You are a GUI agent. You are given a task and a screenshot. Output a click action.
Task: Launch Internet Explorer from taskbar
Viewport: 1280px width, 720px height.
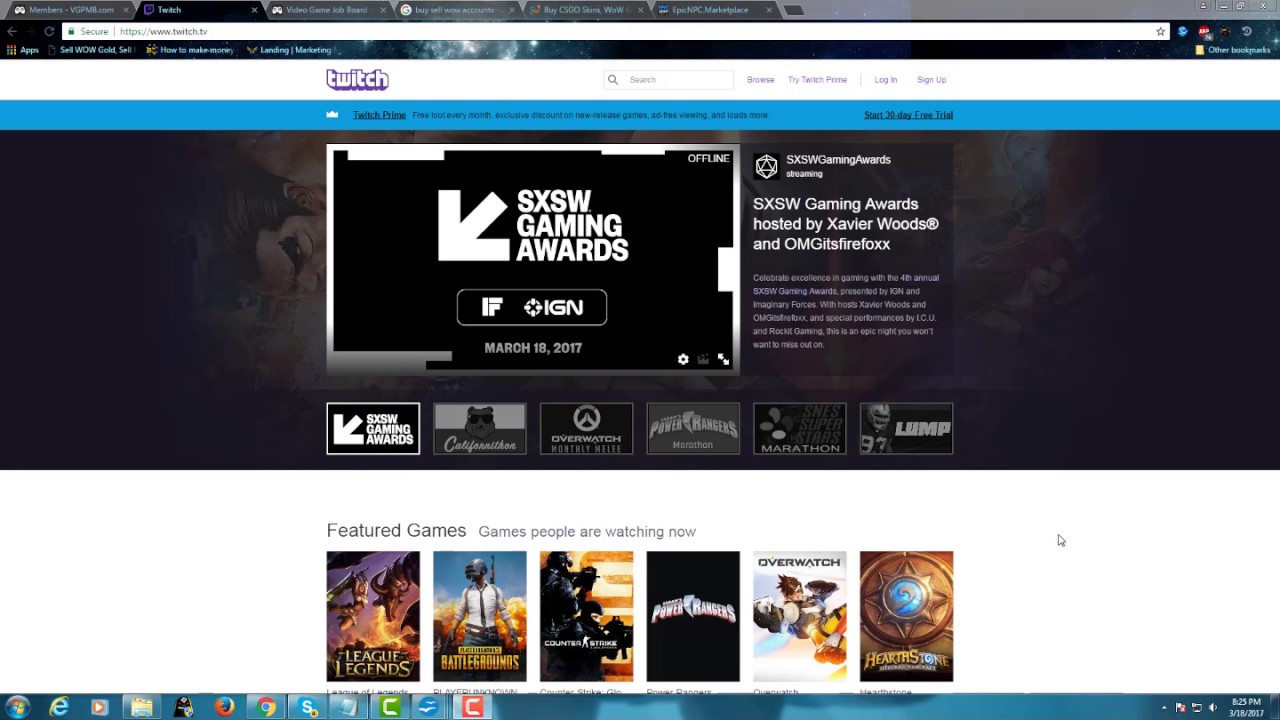(x=59, y=707)
